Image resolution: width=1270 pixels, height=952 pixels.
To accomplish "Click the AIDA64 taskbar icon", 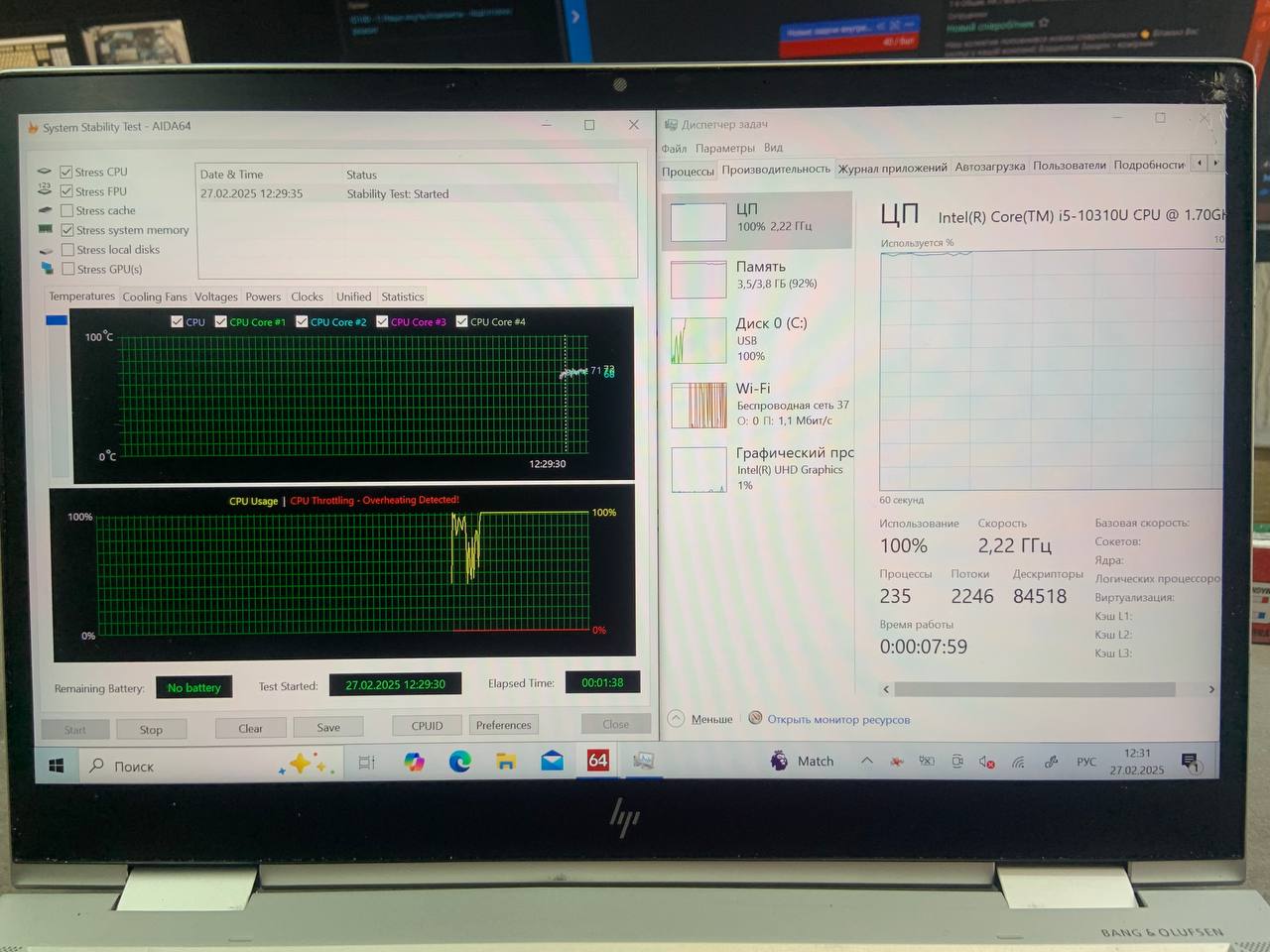I will pyautogui.click(x=597, y=761).
